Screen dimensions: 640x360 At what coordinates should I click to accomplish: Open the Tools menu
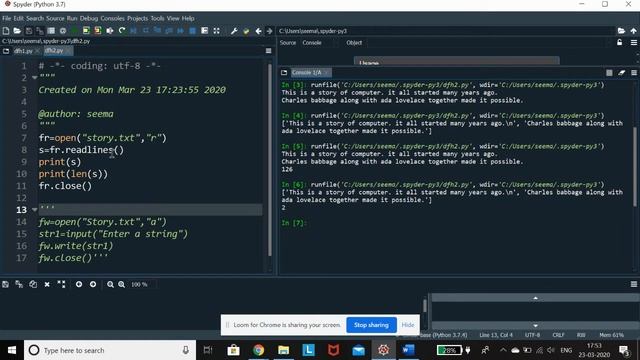157,18
